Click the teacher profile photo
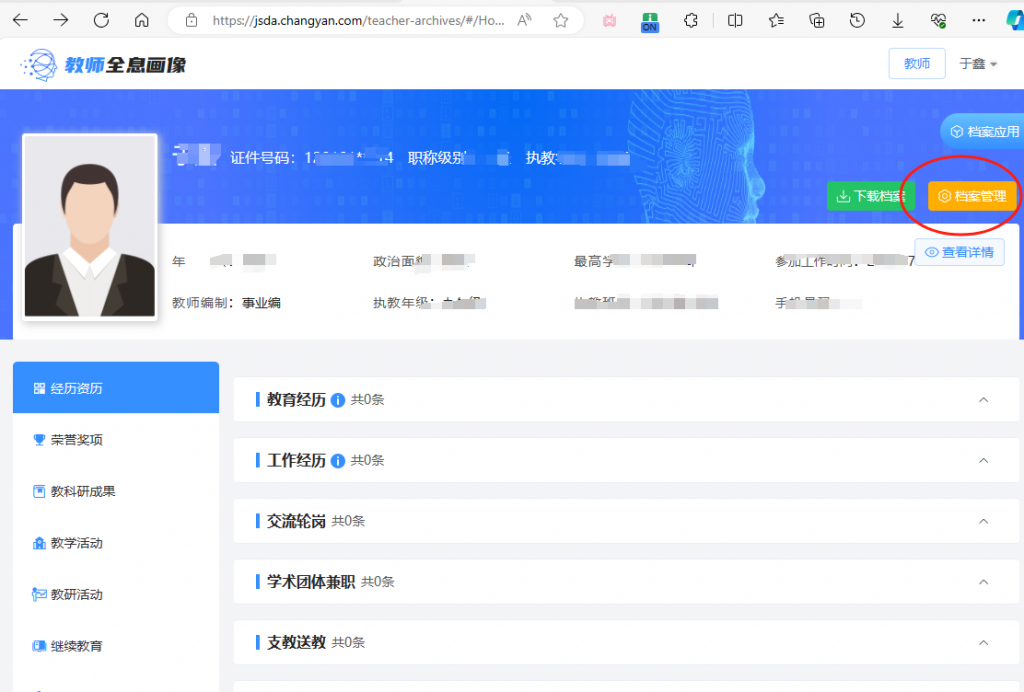 (90, 228)
